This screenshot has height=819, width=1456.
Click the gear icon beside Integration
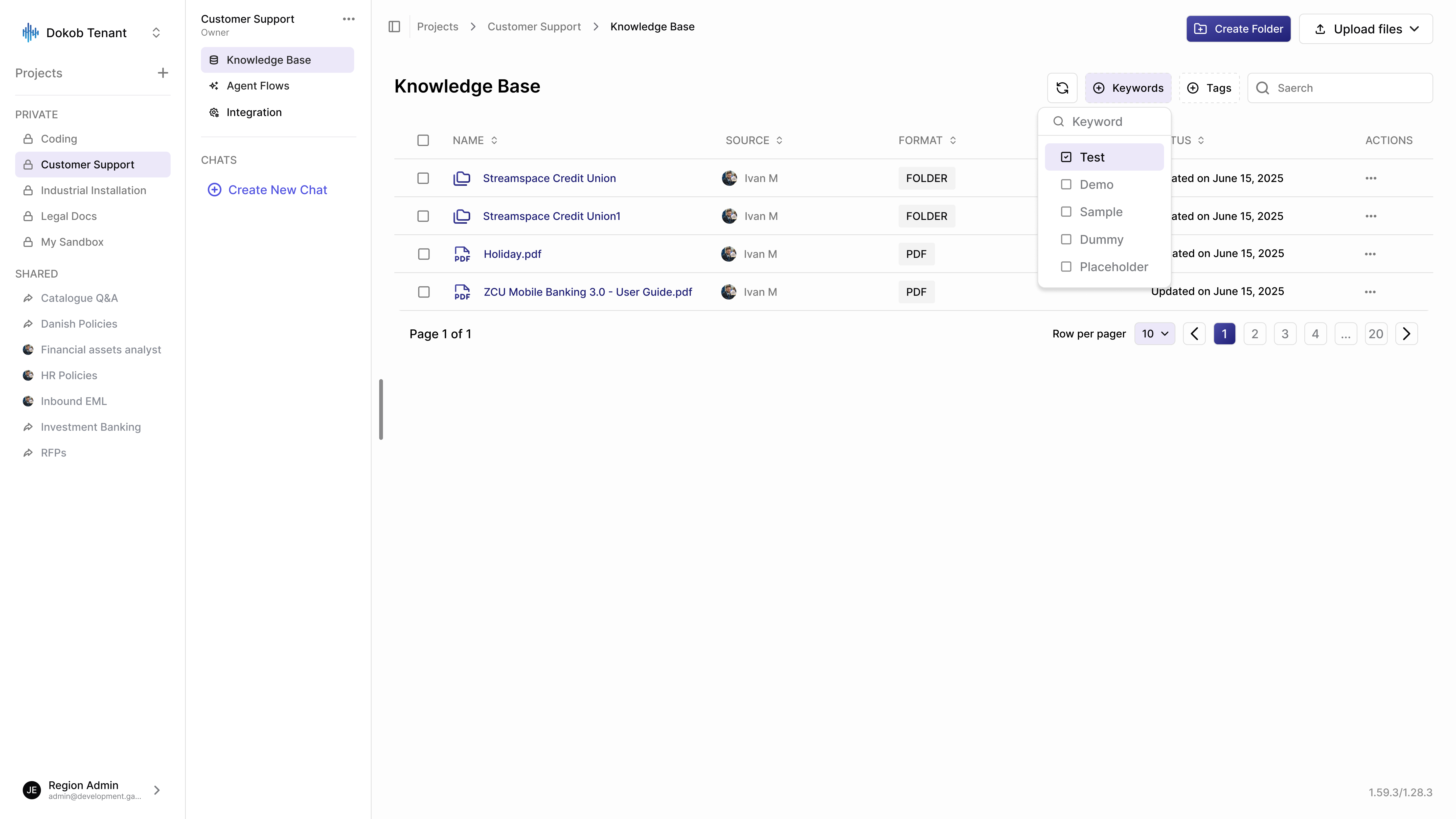(214, 112)
